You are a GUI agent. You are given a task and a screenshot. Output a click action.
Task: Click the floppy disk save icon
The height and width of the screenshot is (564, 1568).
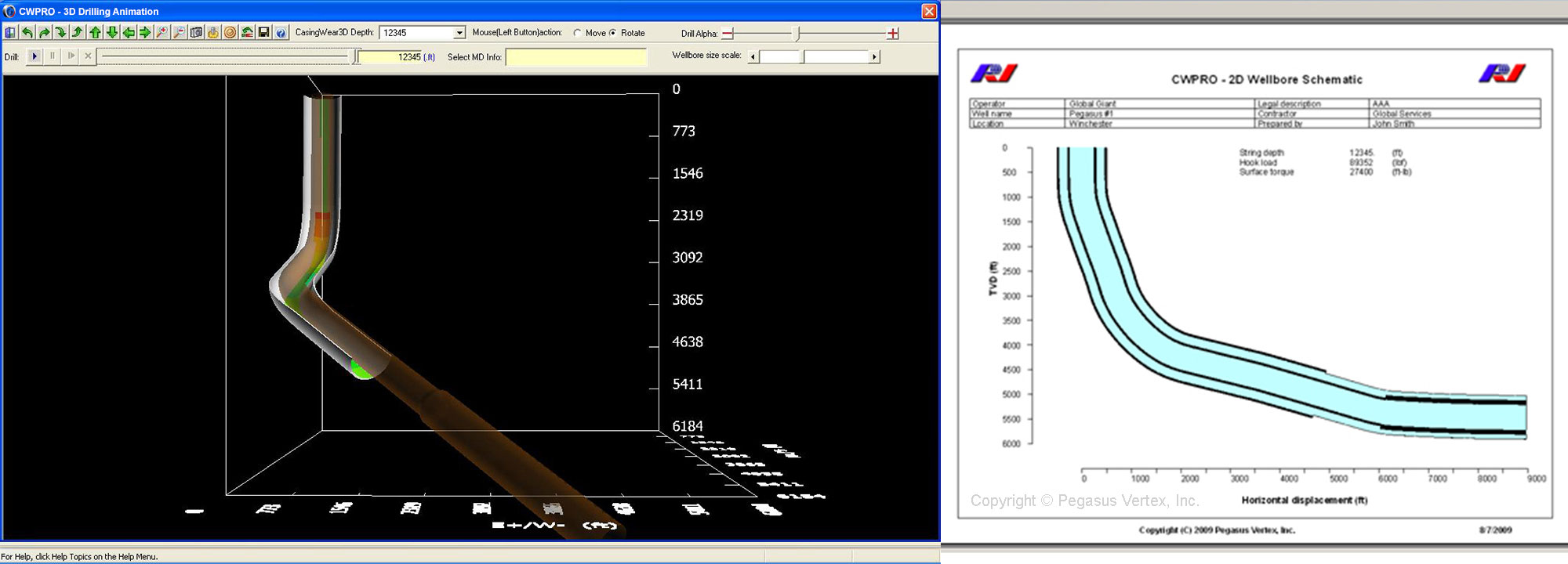point(263,32)
